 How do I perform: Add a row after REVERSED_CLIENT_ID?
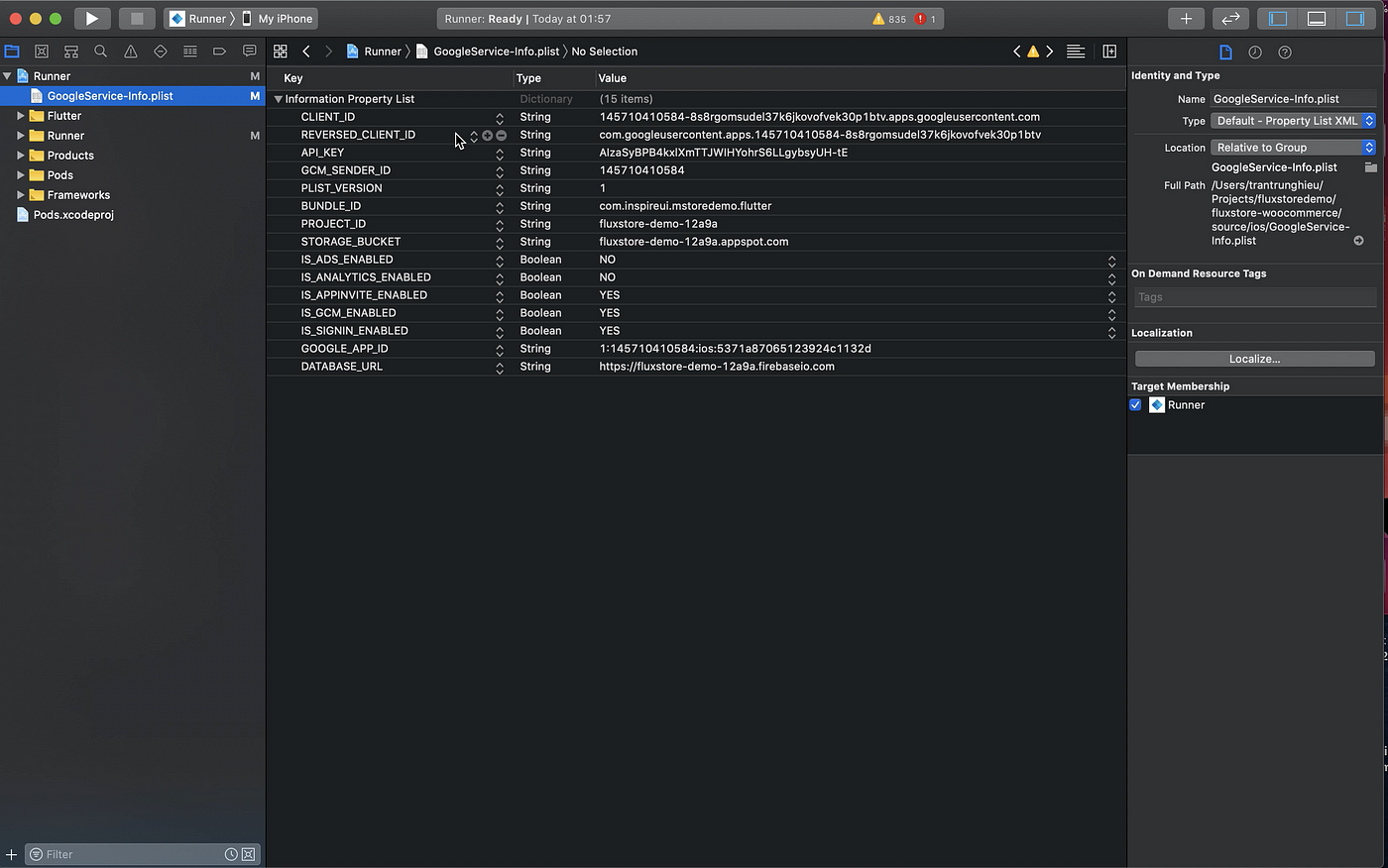tap(487, 135)
